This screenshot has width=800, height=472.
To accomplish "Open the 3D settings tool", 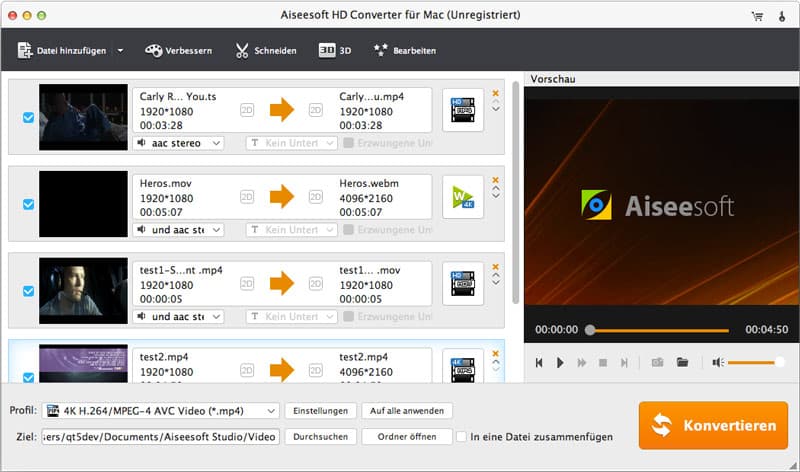I will (x=335, y=51).
